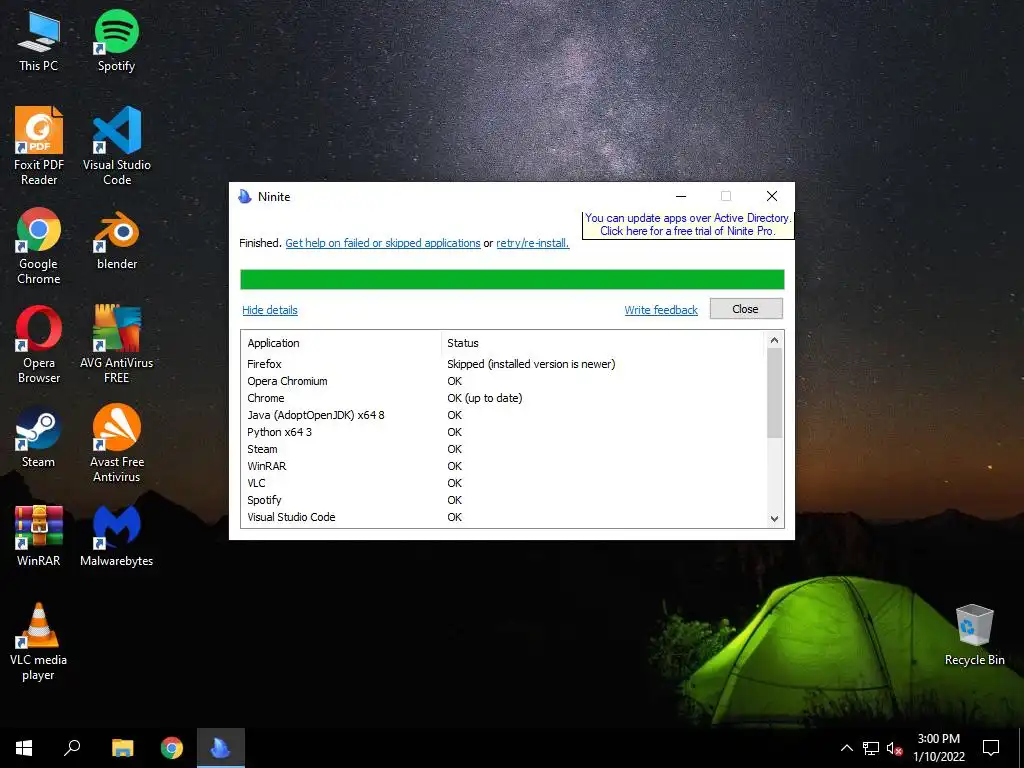Viewport: 1024px width, 768px height.
Task: Open the This PC desktop icon
Action: (x=39, y=41)
